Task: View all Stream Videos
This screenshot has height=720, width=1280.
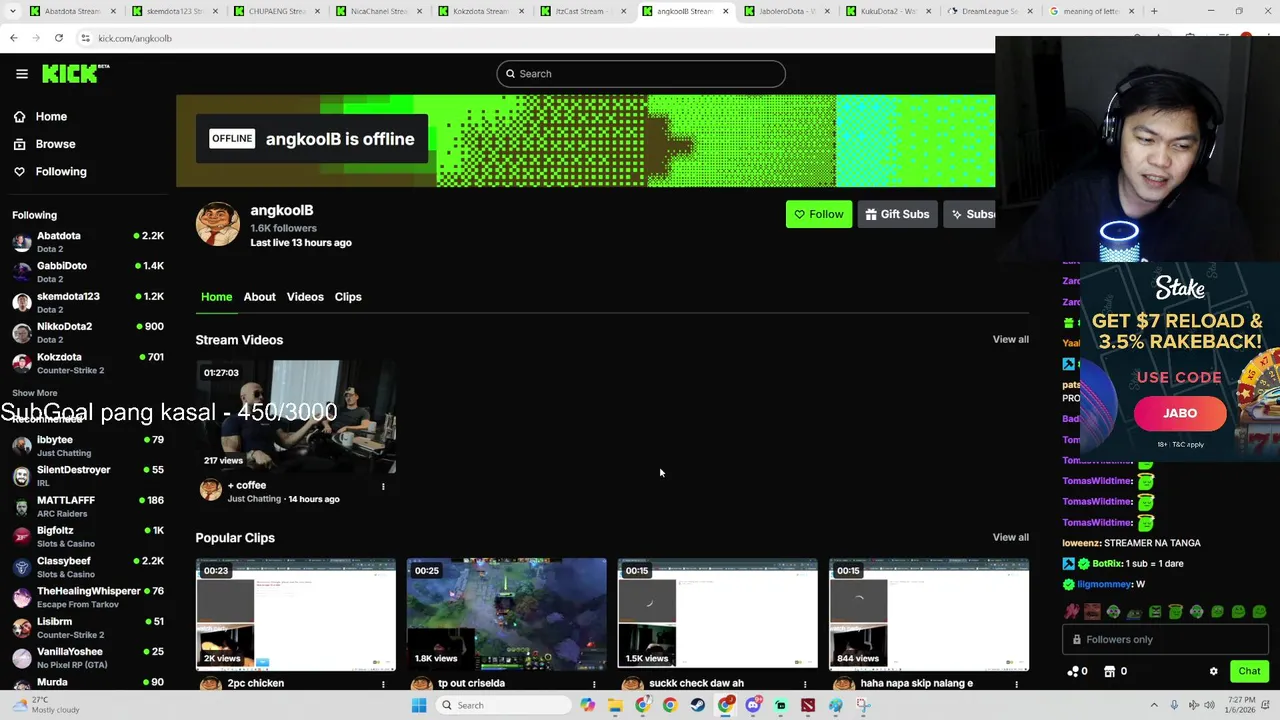Action: click(x=1010, y=340)
